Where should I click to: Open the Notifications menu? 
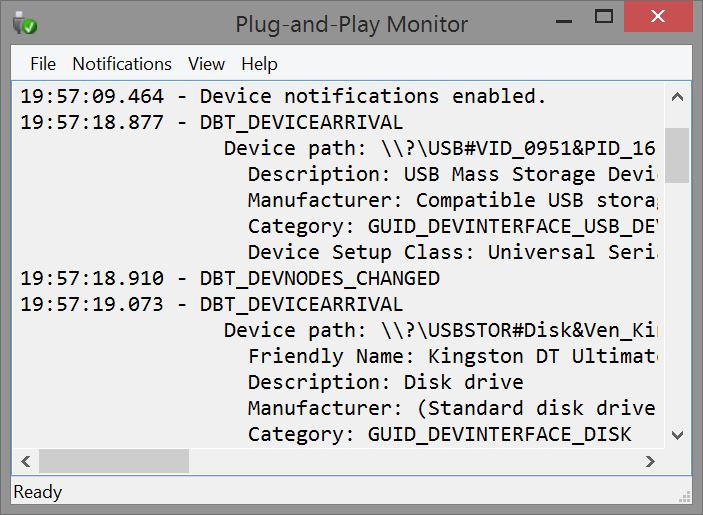122,64
